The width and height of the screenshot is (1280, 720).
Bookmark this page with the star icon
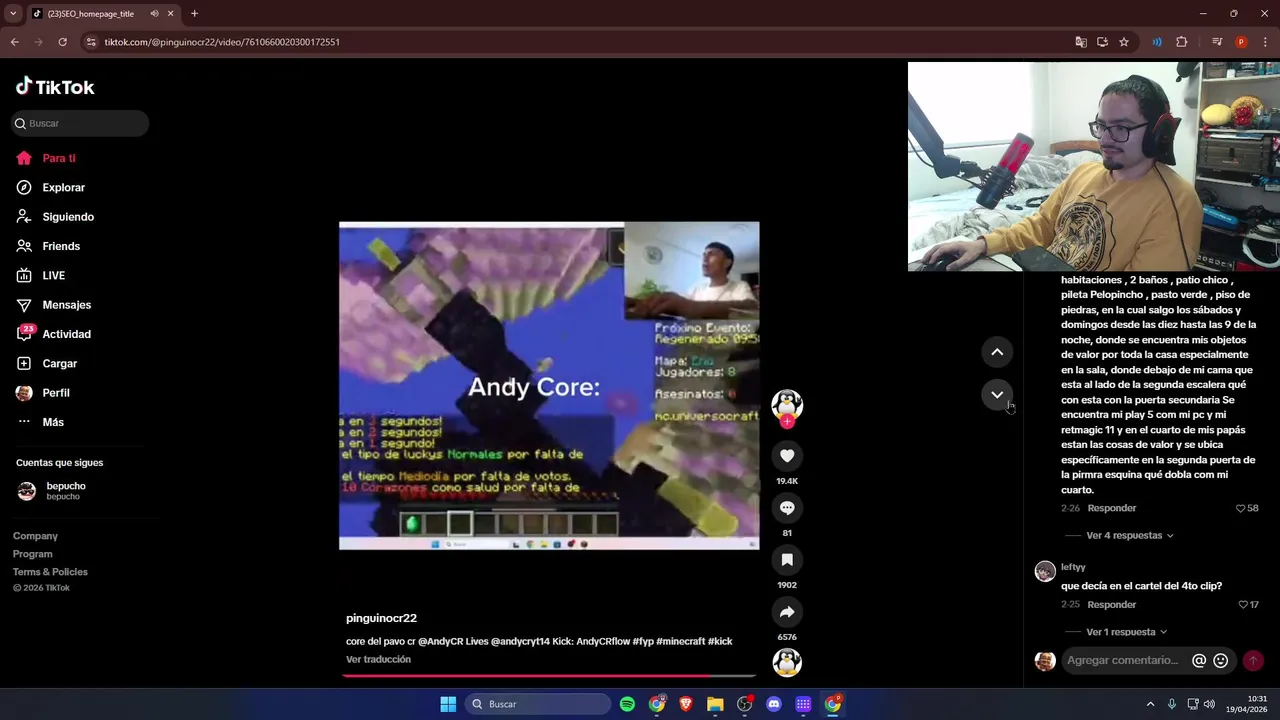(x=1124, y=42)
